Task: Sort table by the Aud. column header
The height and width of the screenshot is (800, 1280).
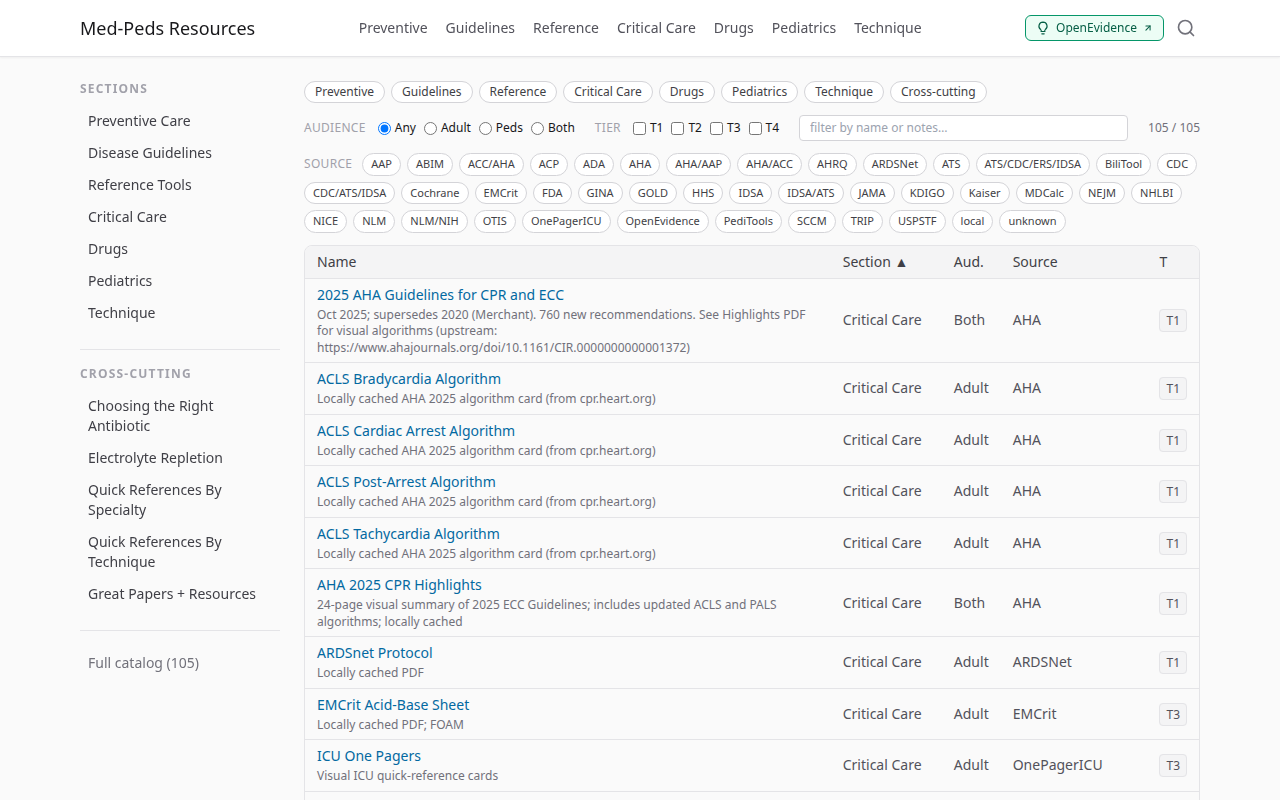Action: (969, 262)
